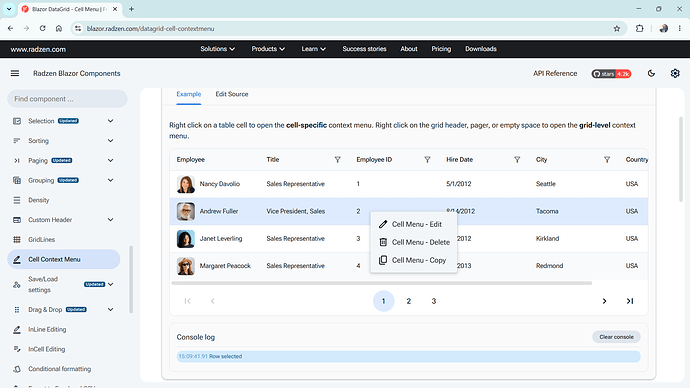
Task: Filter the Title column
Action: pos(338,160)
